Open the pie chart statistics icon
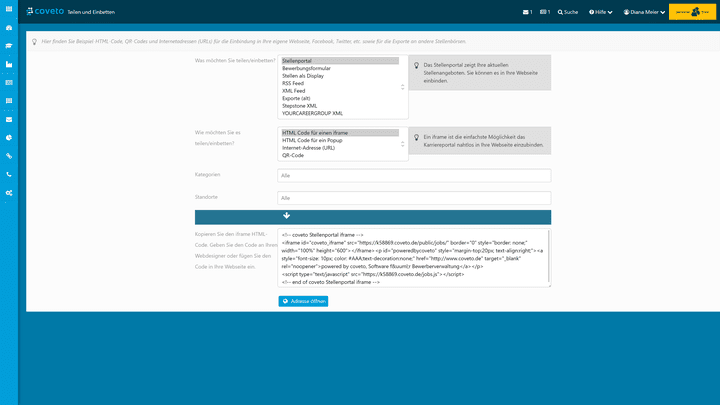The width and height of the screenshot is (720, 405). (9, 138)
